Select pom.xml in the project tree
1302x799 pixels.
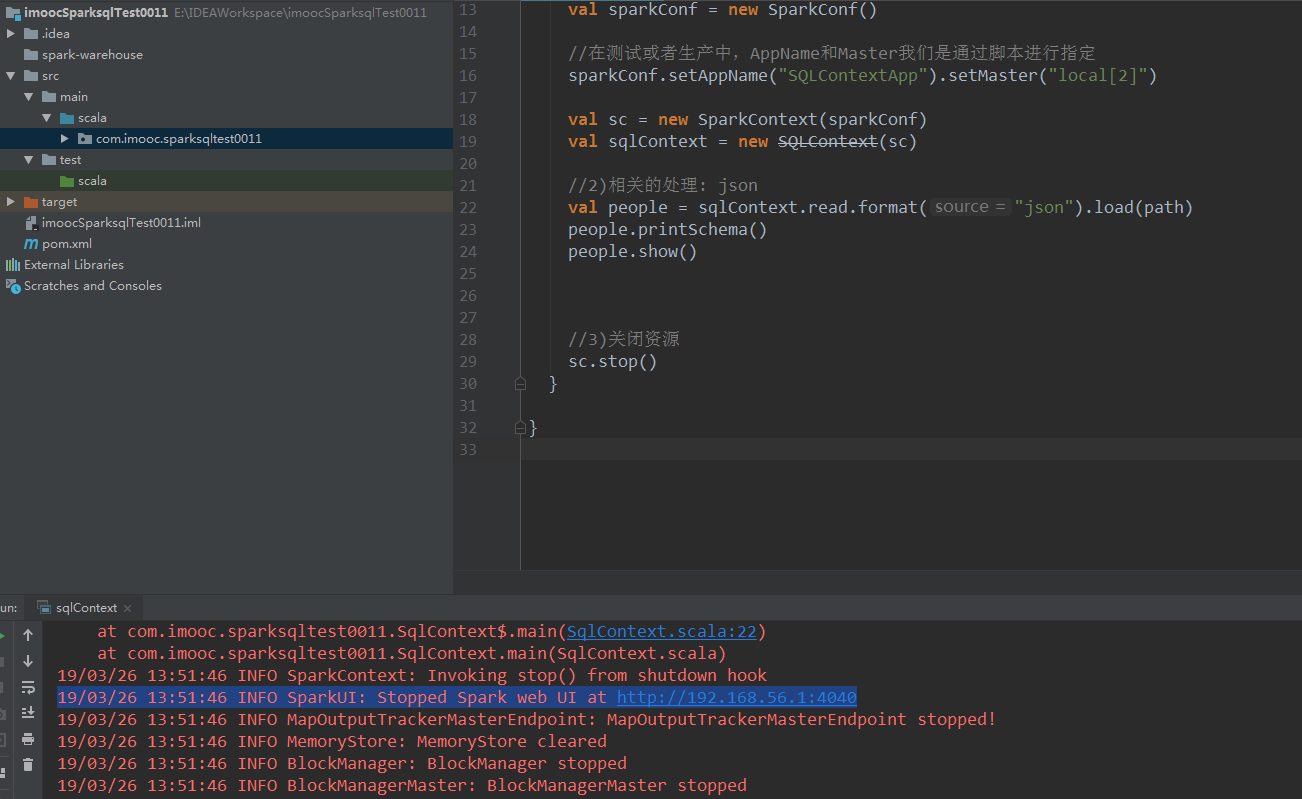(x=67, y=244)
